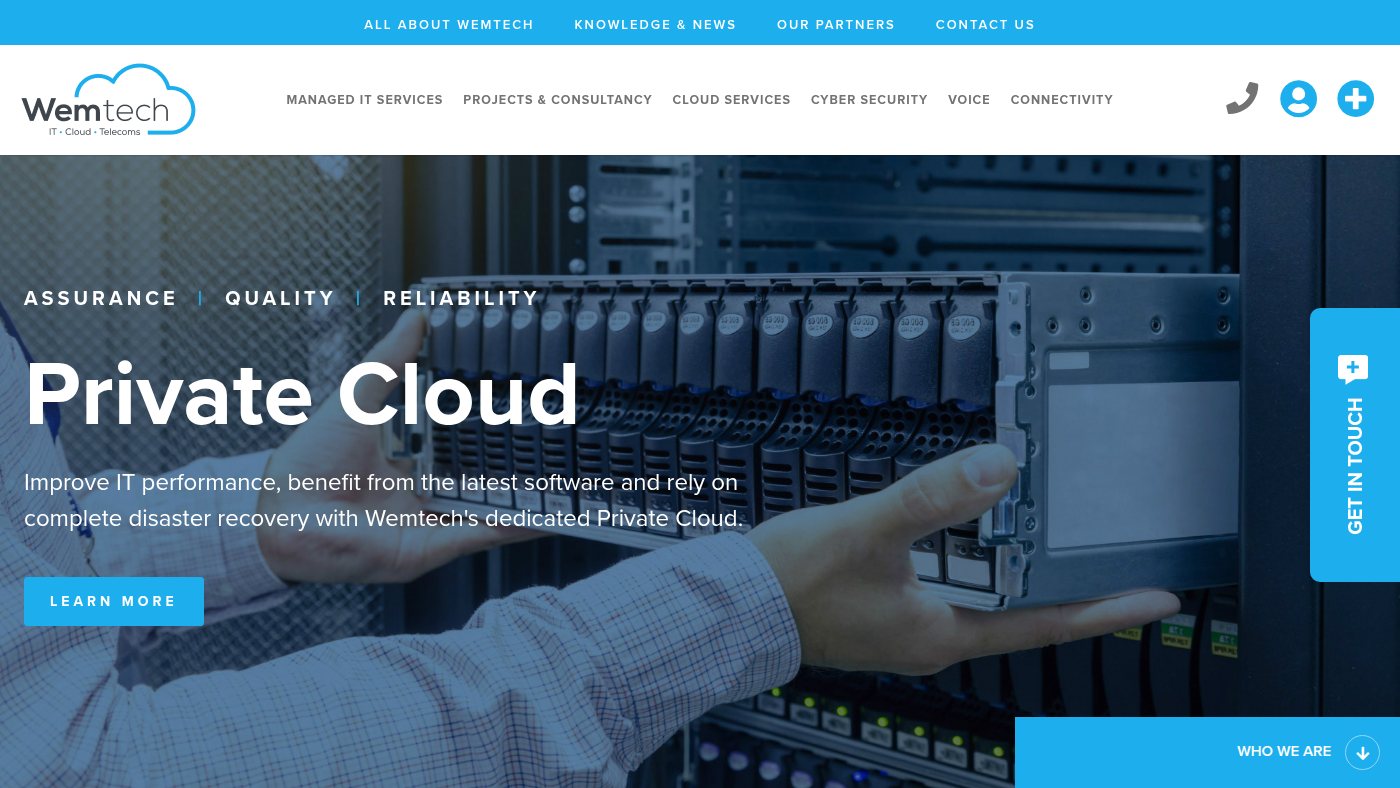1400x788 pixels.
Task: Click the phone handset icon
Action: tap(1242, 99)
